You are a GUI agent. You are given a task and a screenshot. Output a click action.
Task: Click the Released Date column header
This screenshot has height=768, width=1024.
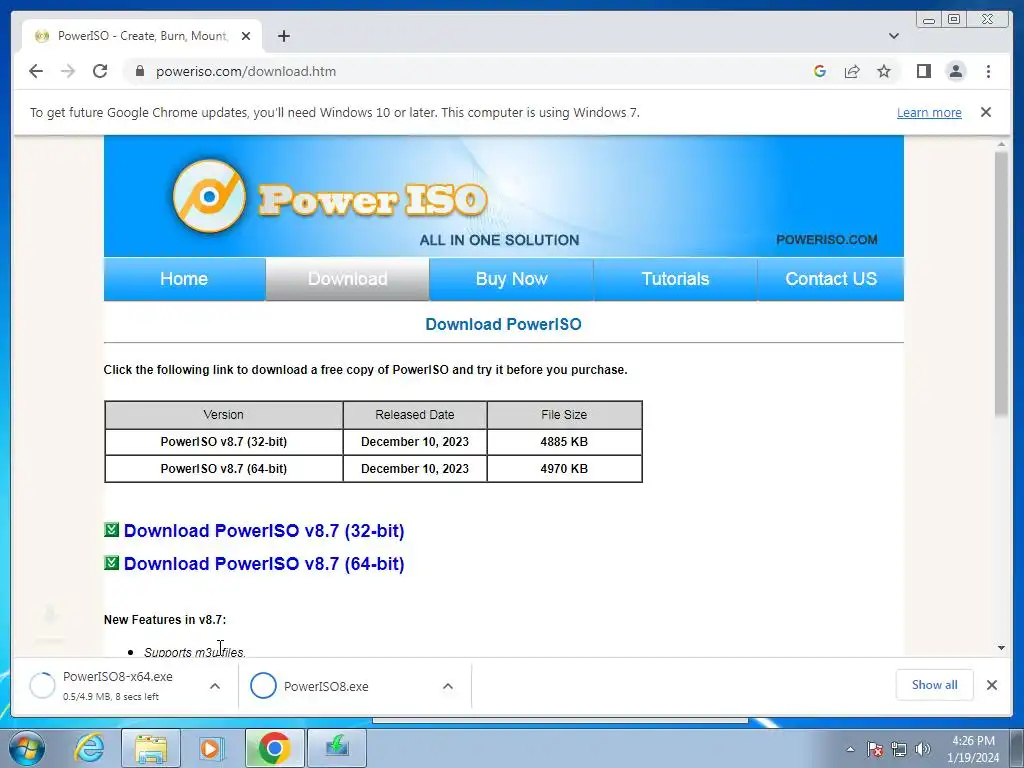(x=415, y=415)
